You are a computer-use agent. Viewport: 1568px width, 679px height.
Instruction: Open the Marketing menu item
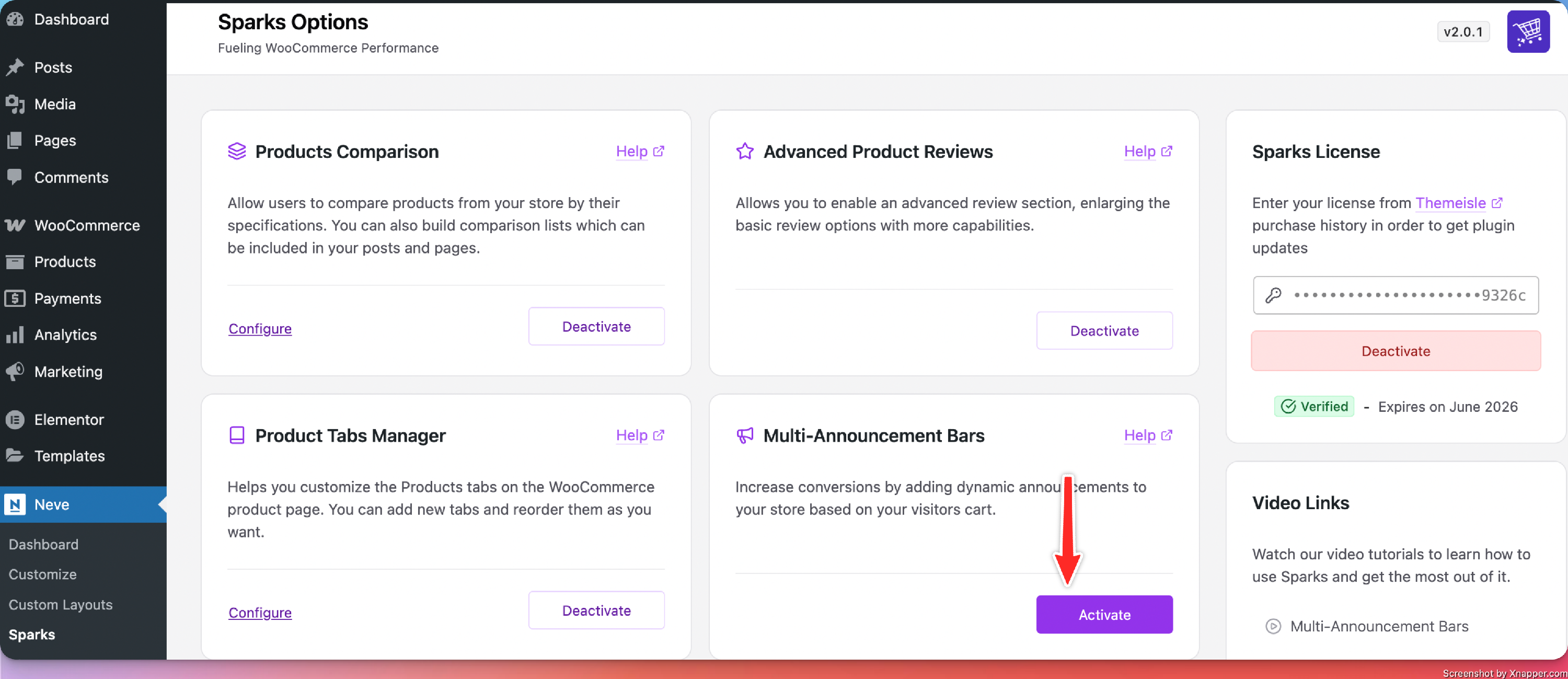point(68,372)
